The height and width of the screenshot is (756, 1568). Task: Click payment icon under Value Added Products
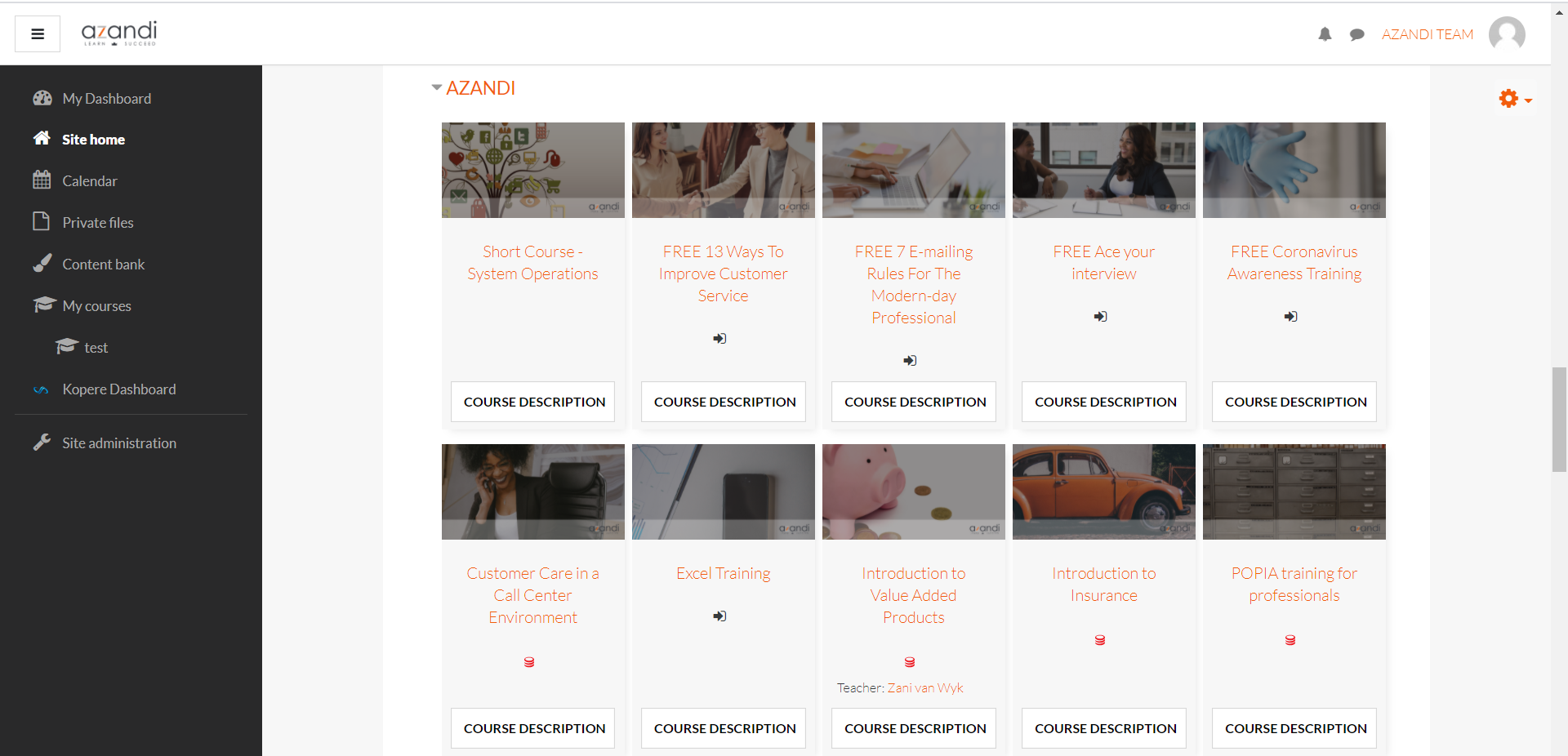coord(910,662)
